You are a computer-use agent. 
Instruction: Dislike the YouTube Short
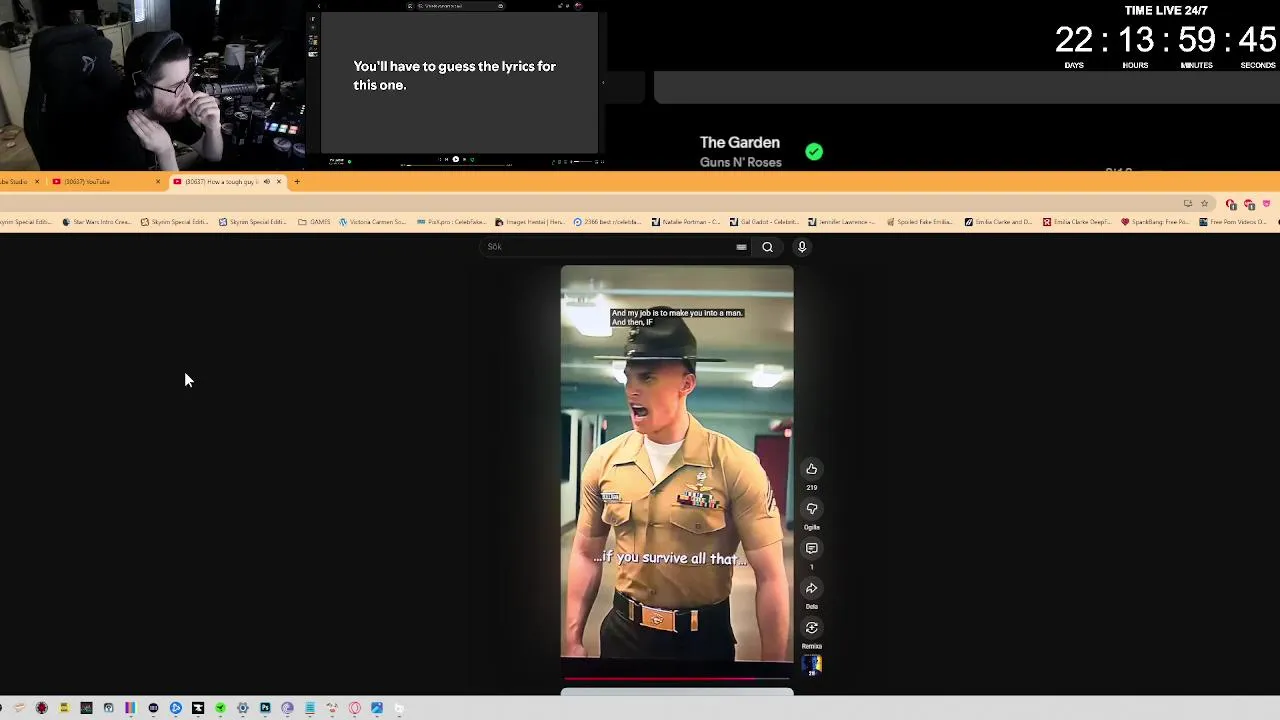812,509
